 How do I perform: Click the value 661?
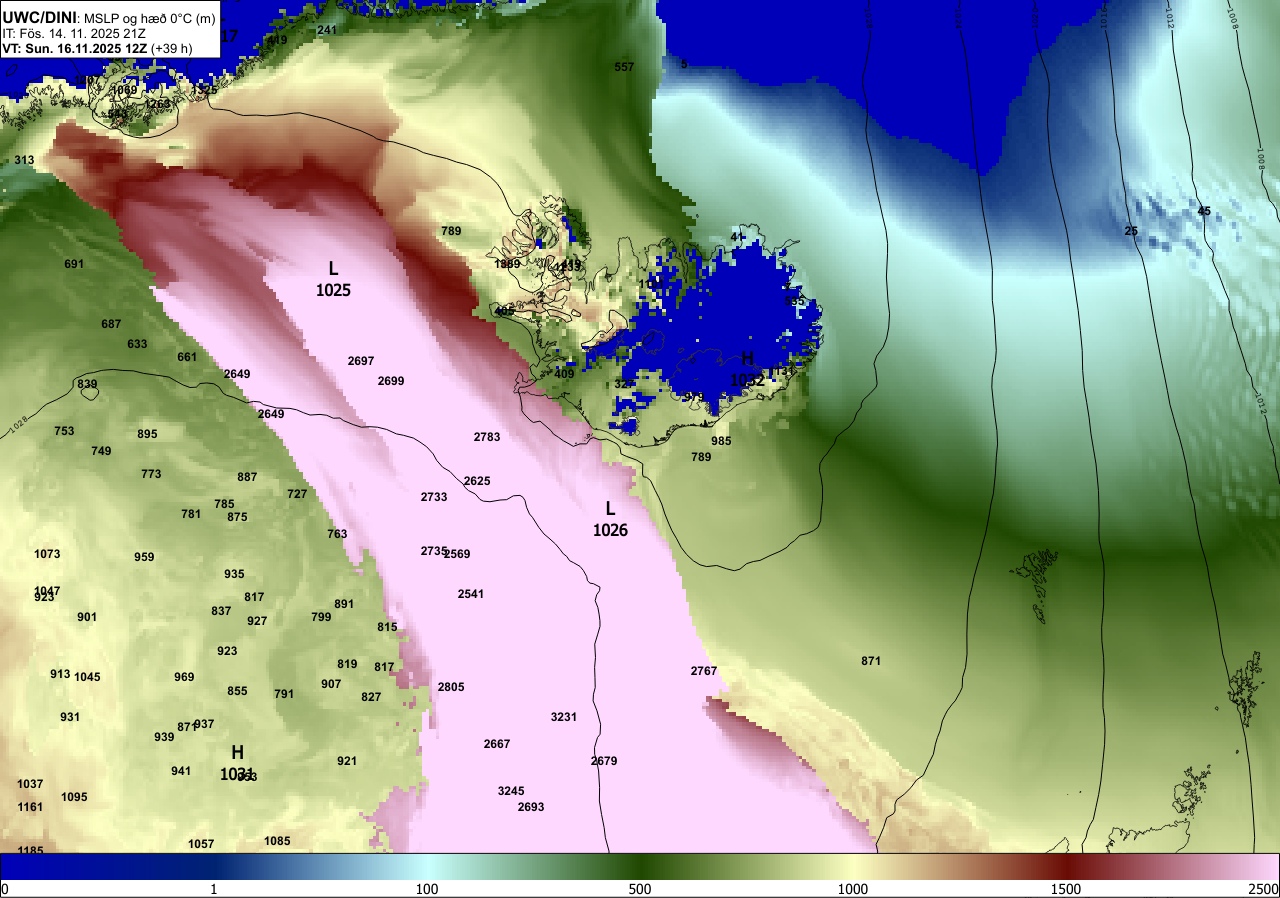coord(187,357)
